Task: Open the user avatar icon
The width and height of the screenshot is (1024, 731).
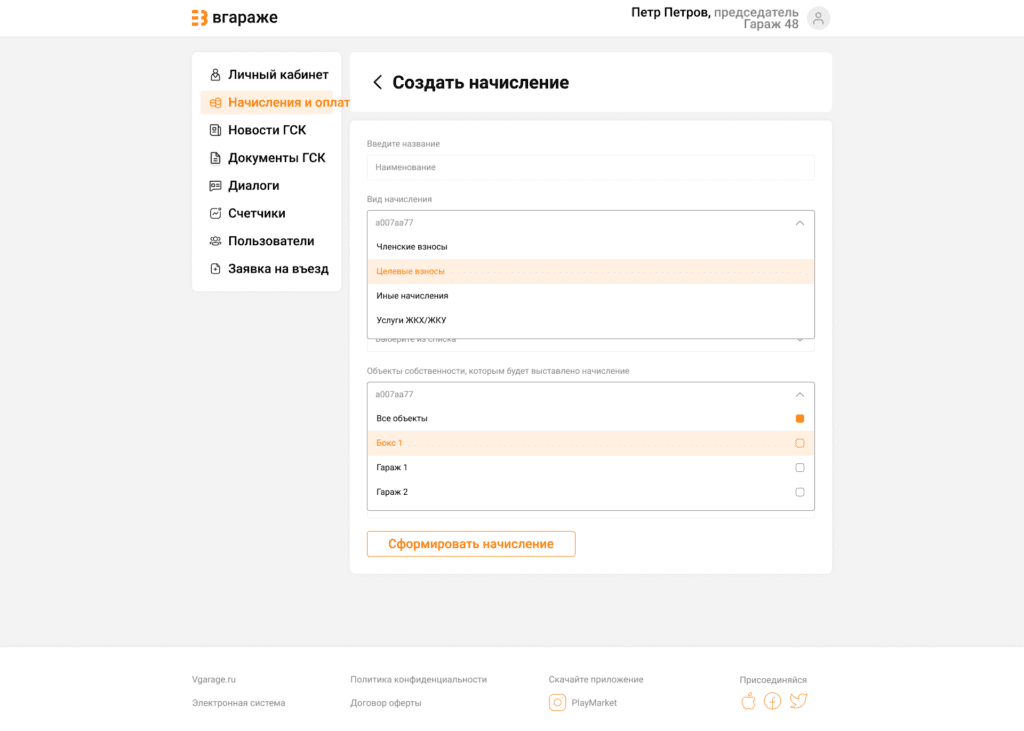Action: tap(818, 18)
